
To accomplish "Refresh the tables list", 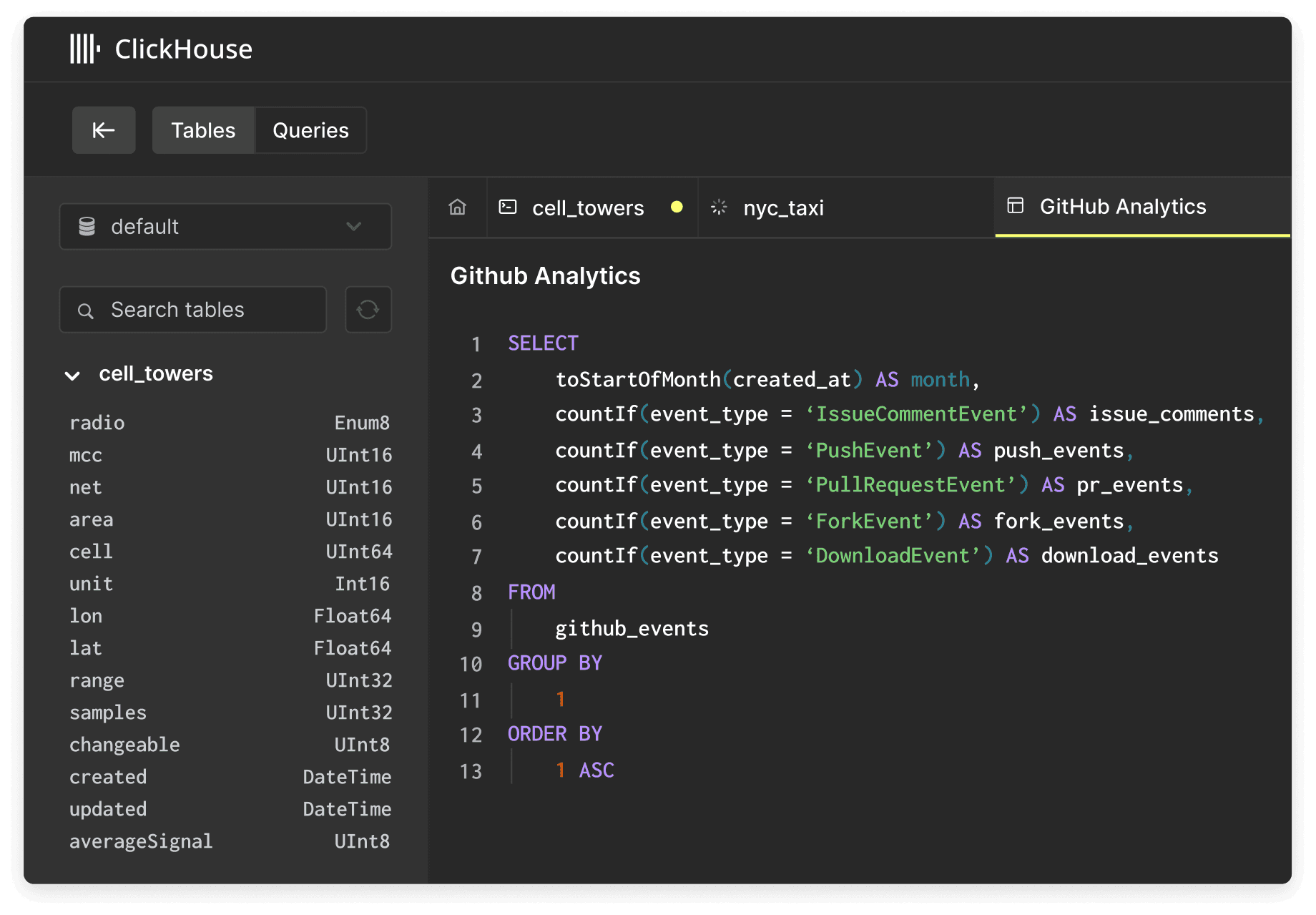I will (x=368, y=309).
